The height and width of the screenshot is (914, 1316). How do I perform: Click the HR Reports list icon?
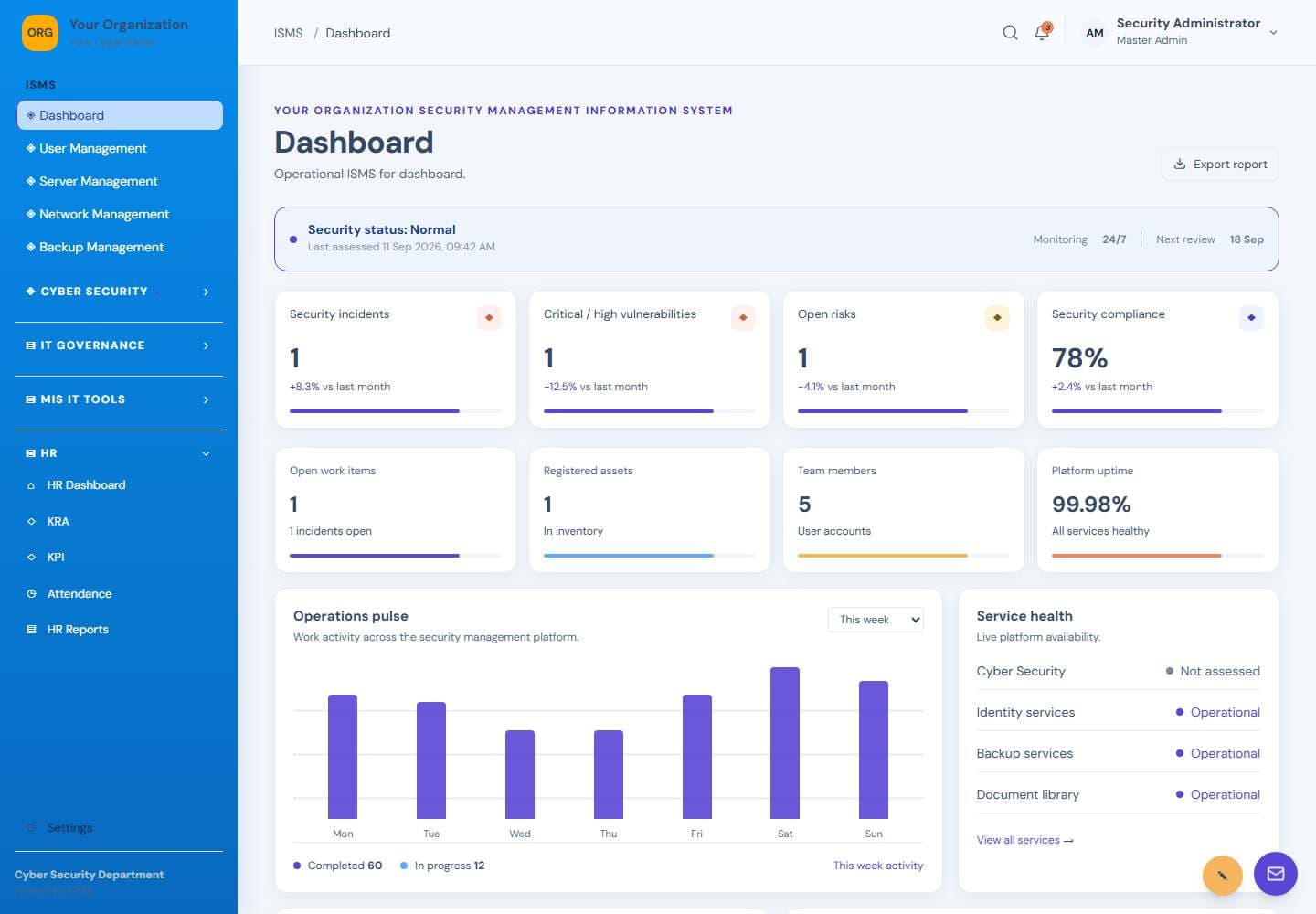(31, 630)
